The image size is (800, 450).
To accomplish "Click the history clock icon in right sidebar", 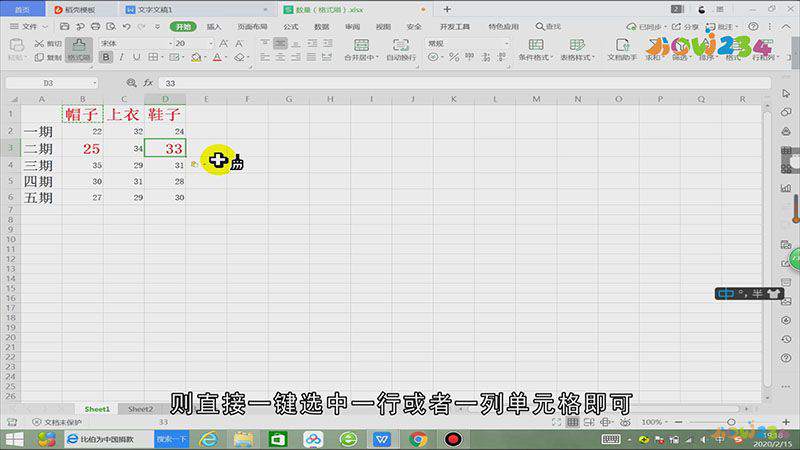I will [786, 339].
